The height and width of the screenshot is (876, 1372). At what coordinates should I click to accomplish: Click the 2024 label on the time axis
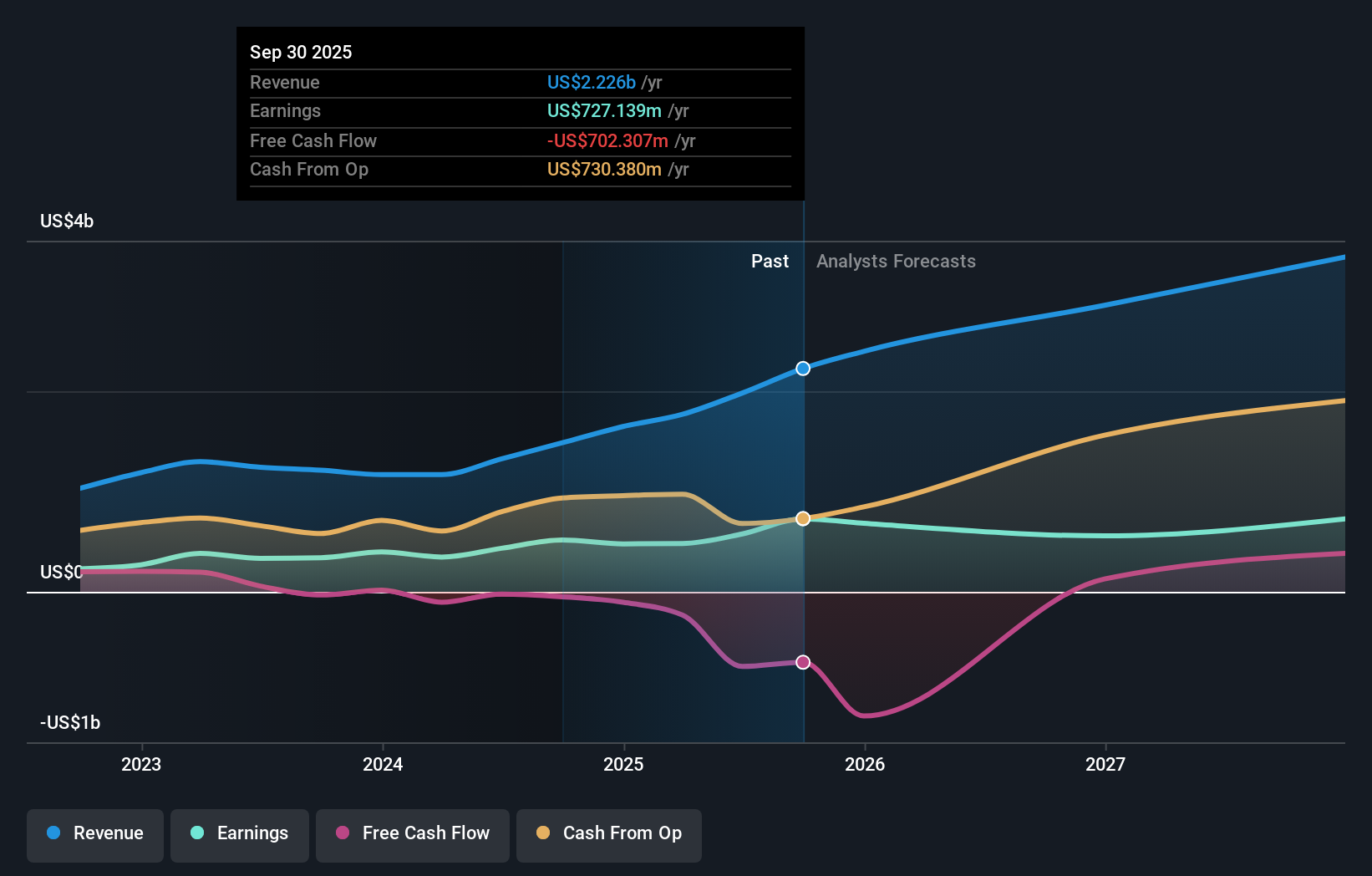(382, 764)
